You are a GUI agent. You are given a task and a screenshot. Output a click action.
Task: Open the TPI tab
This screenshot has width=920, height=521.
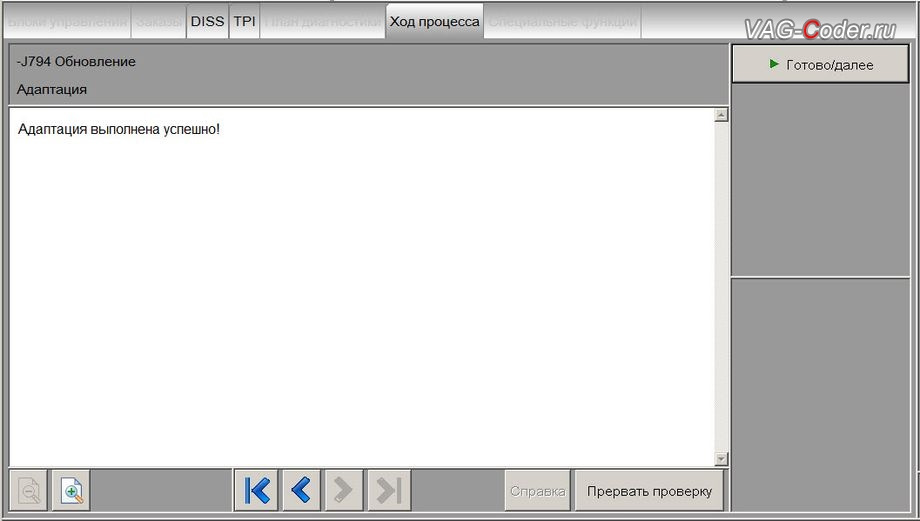[x=244, y=22]
